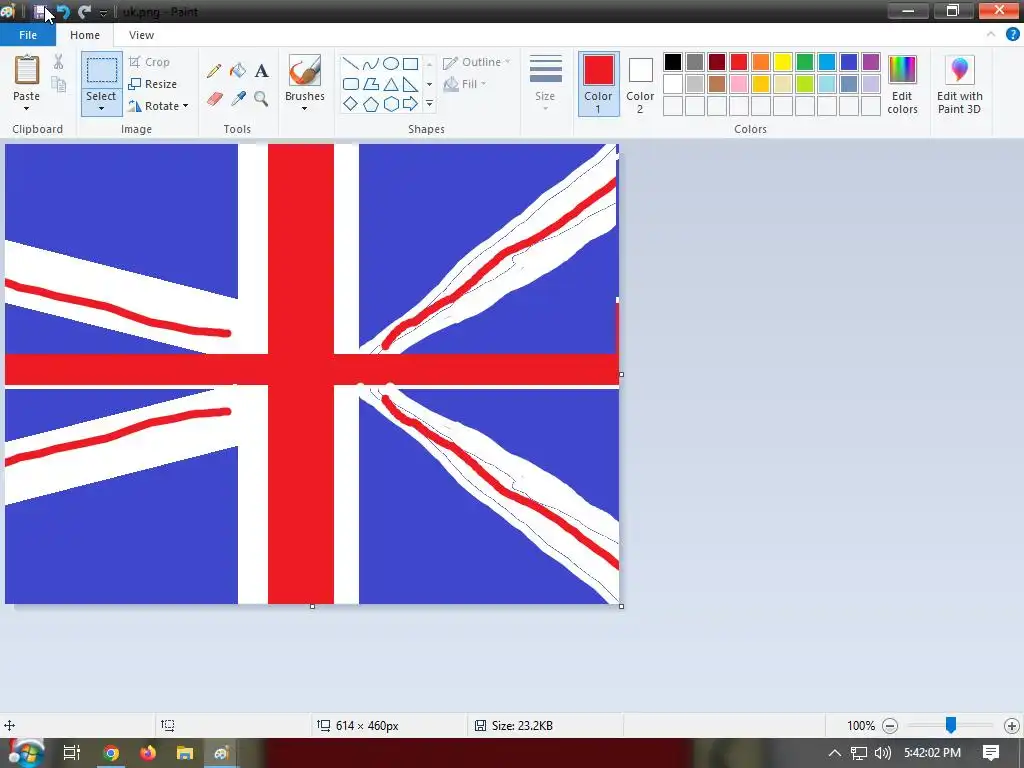
Task: Choose the Curve shape
Action: pyautogui.click(x=370, y=63)
